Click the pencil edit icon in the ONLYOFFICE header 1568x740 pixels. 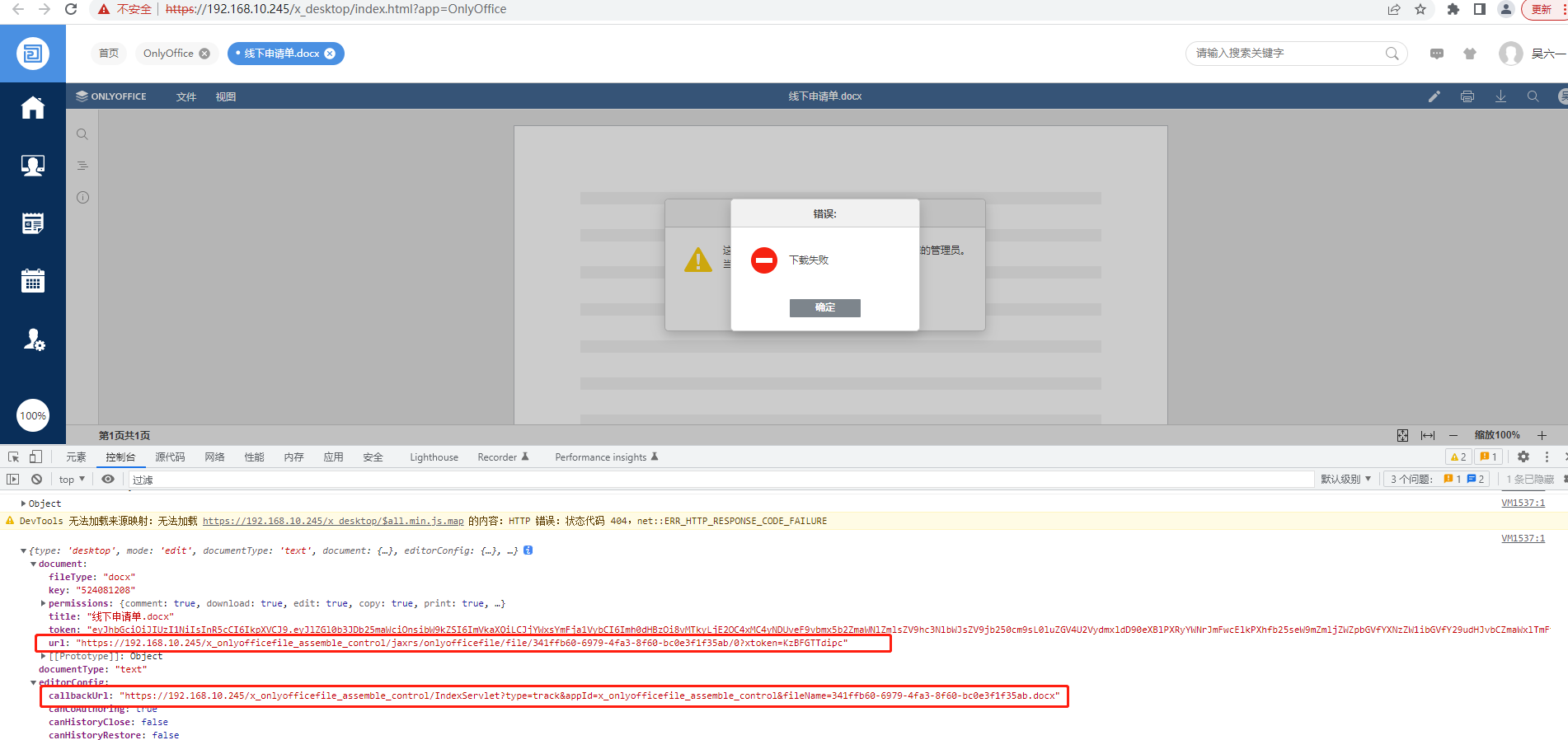tap(1434, 96)
